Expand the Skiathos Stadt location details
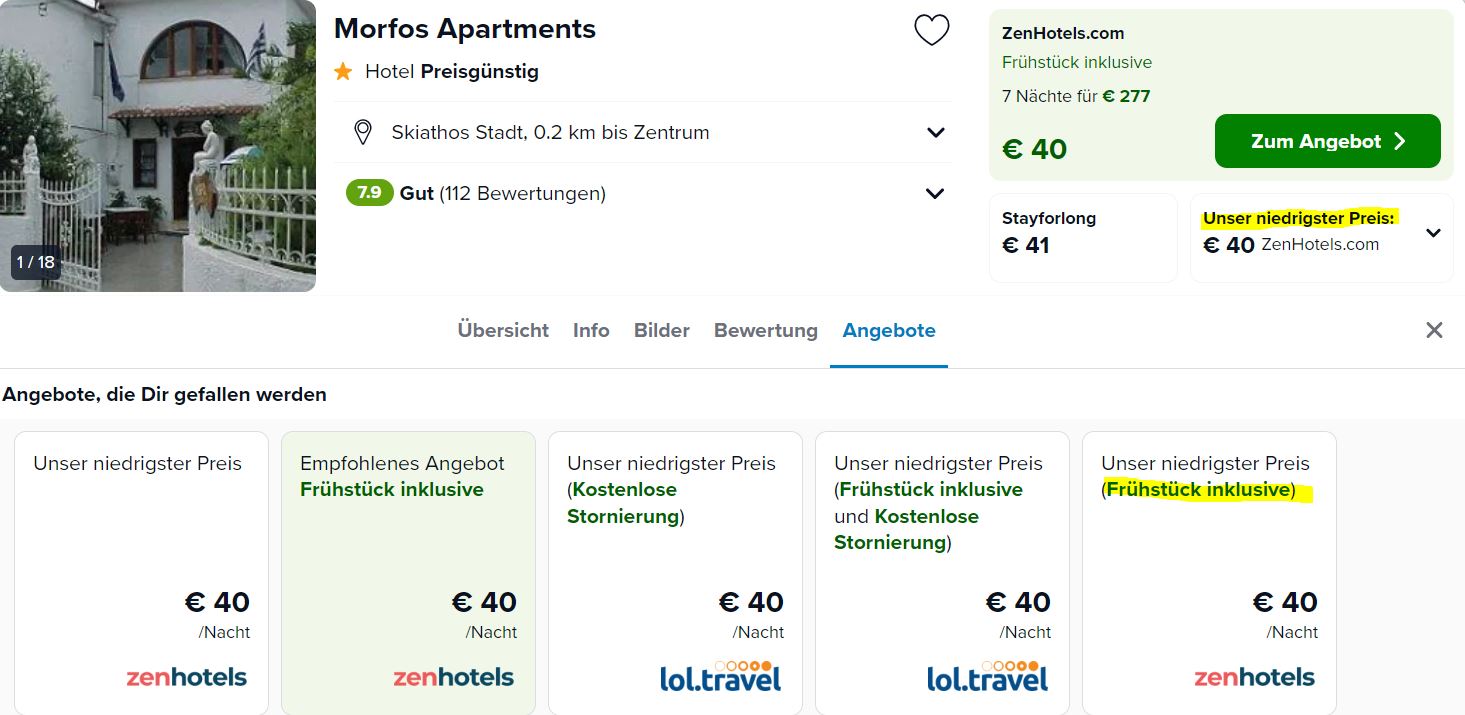The image size is (1465, 715). click(x=935, y=132)
